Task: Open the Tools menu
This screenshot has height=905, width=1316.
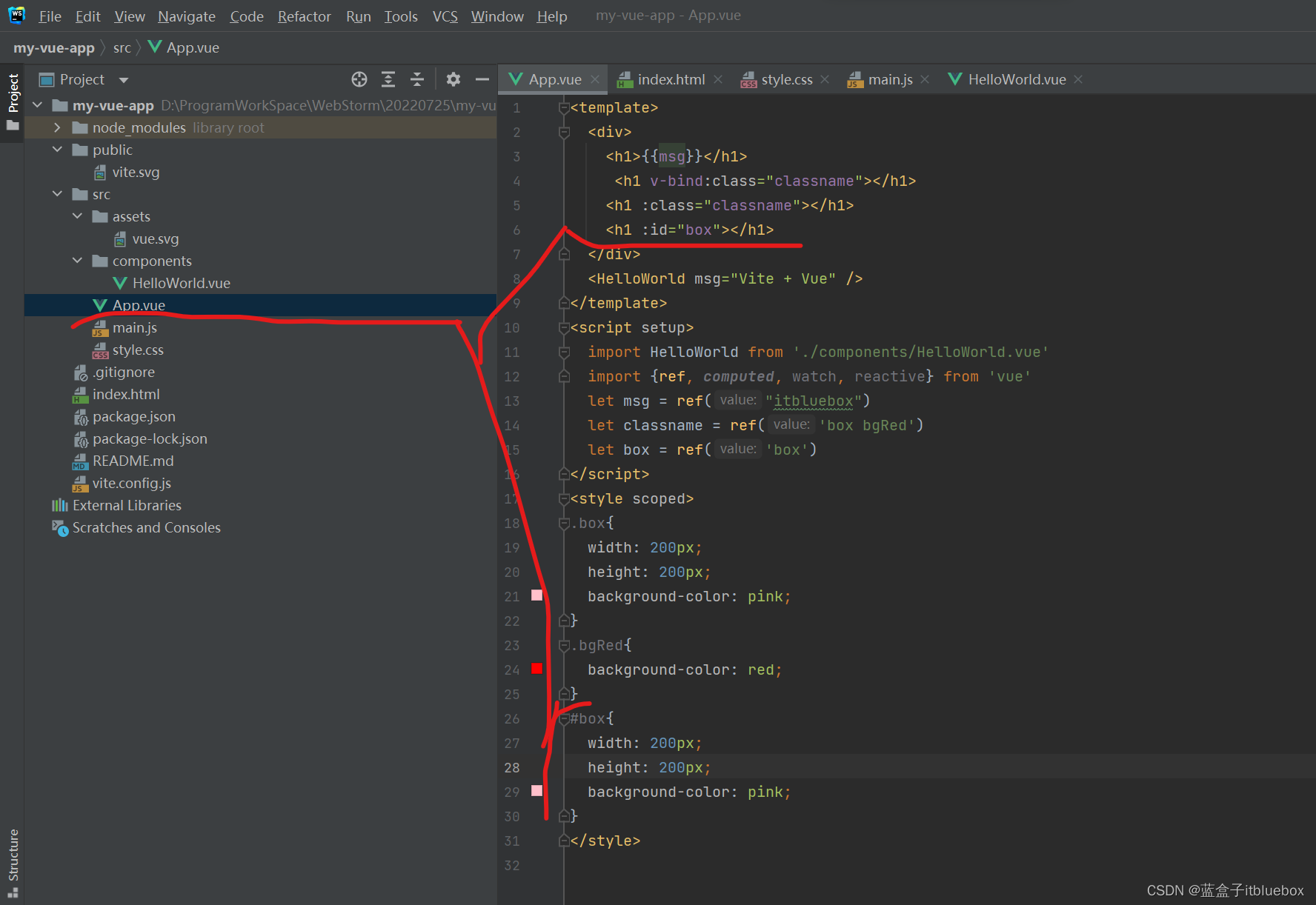Action: (401, 16)
